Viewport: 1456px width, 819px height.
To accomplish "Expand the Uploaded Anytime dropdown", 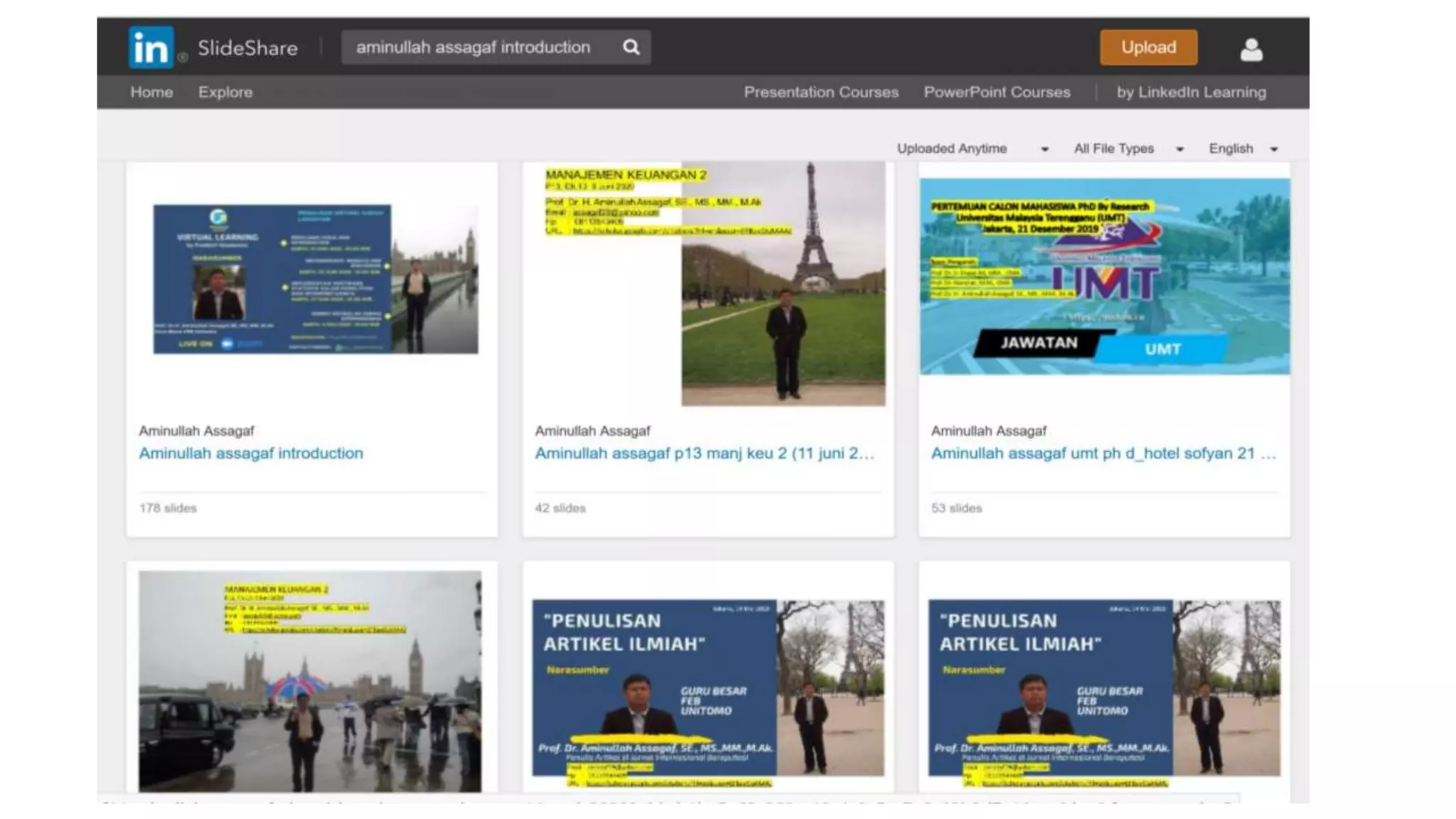I will click(972, 149).
